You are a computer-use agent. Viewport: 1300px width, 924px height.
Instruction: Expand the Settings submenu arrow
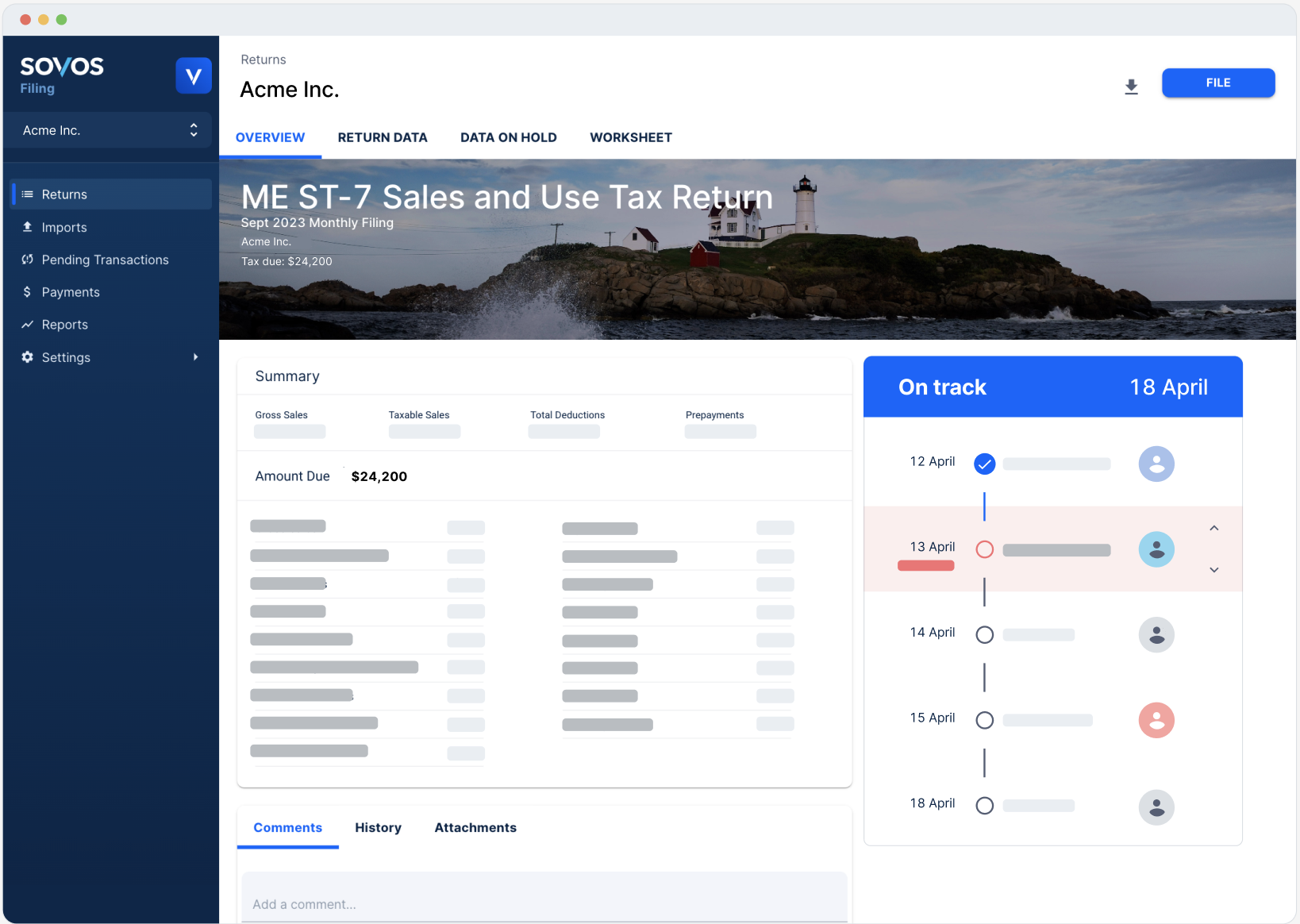pos(195,357)
